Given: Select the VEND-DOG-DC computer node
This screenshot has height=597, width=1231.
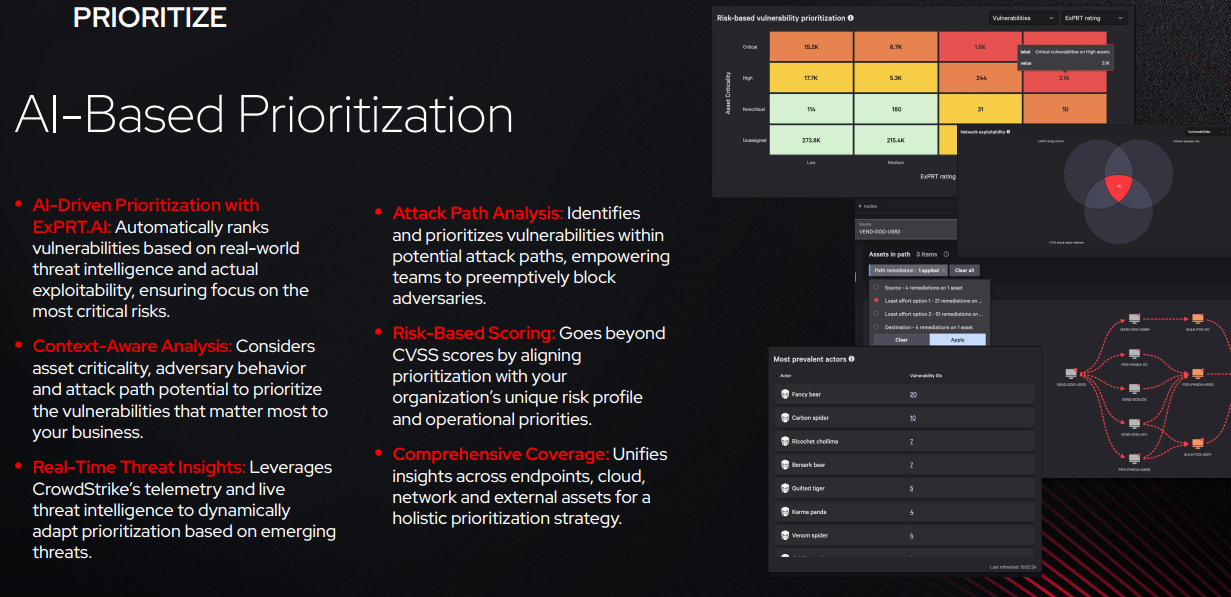Looking at the screenshot, I should pyautogui.click(x=1135, y=389).
